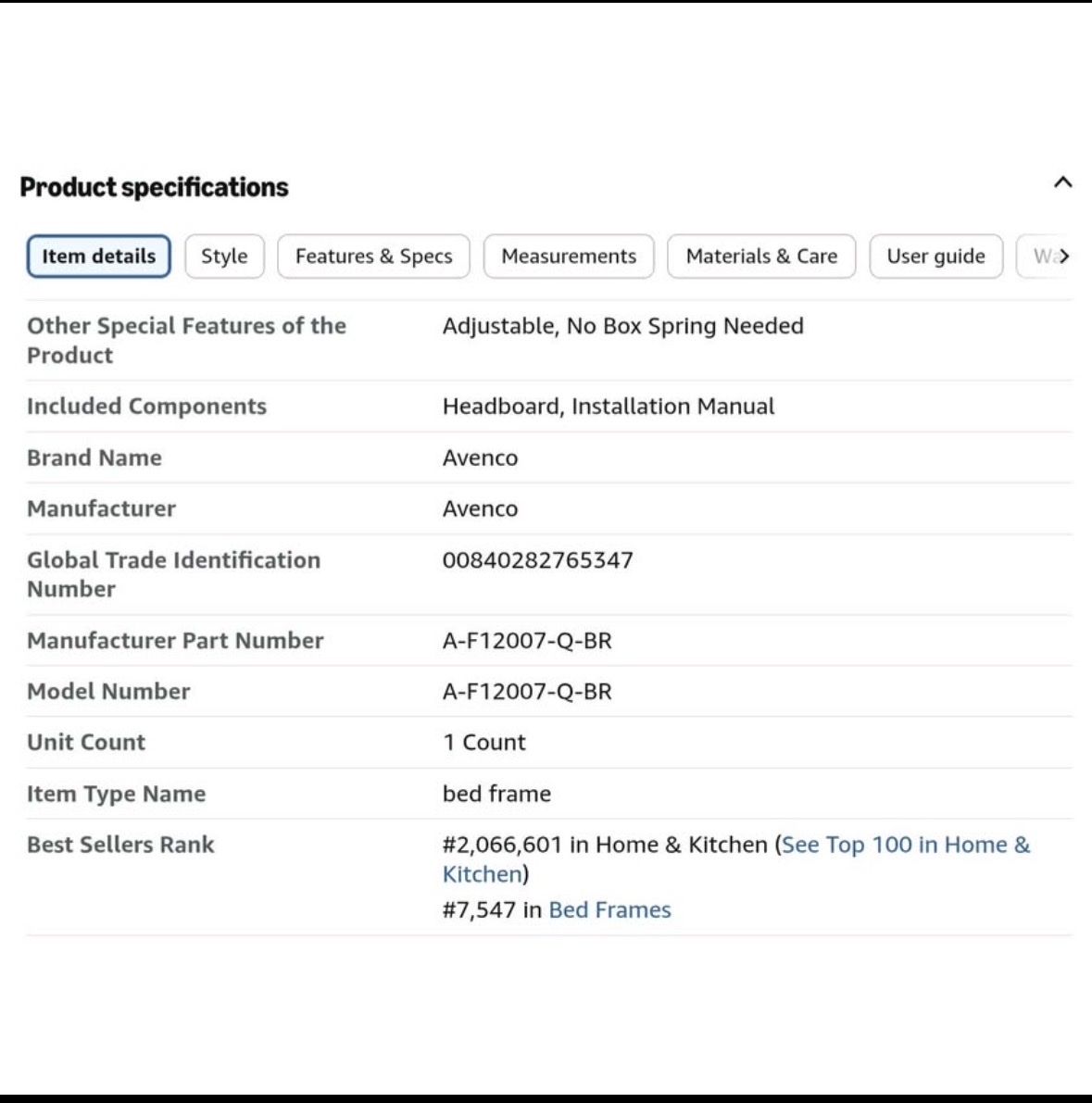Go to the Materials & Care tab
Viewport: 1092px width, 1103px height.
761,256
